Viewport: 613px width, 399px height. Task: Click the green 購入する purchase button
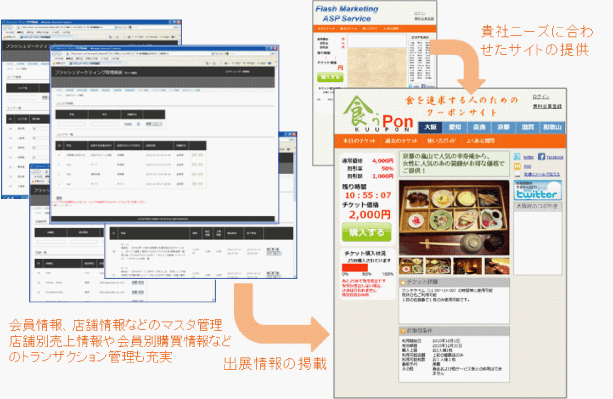366,232
